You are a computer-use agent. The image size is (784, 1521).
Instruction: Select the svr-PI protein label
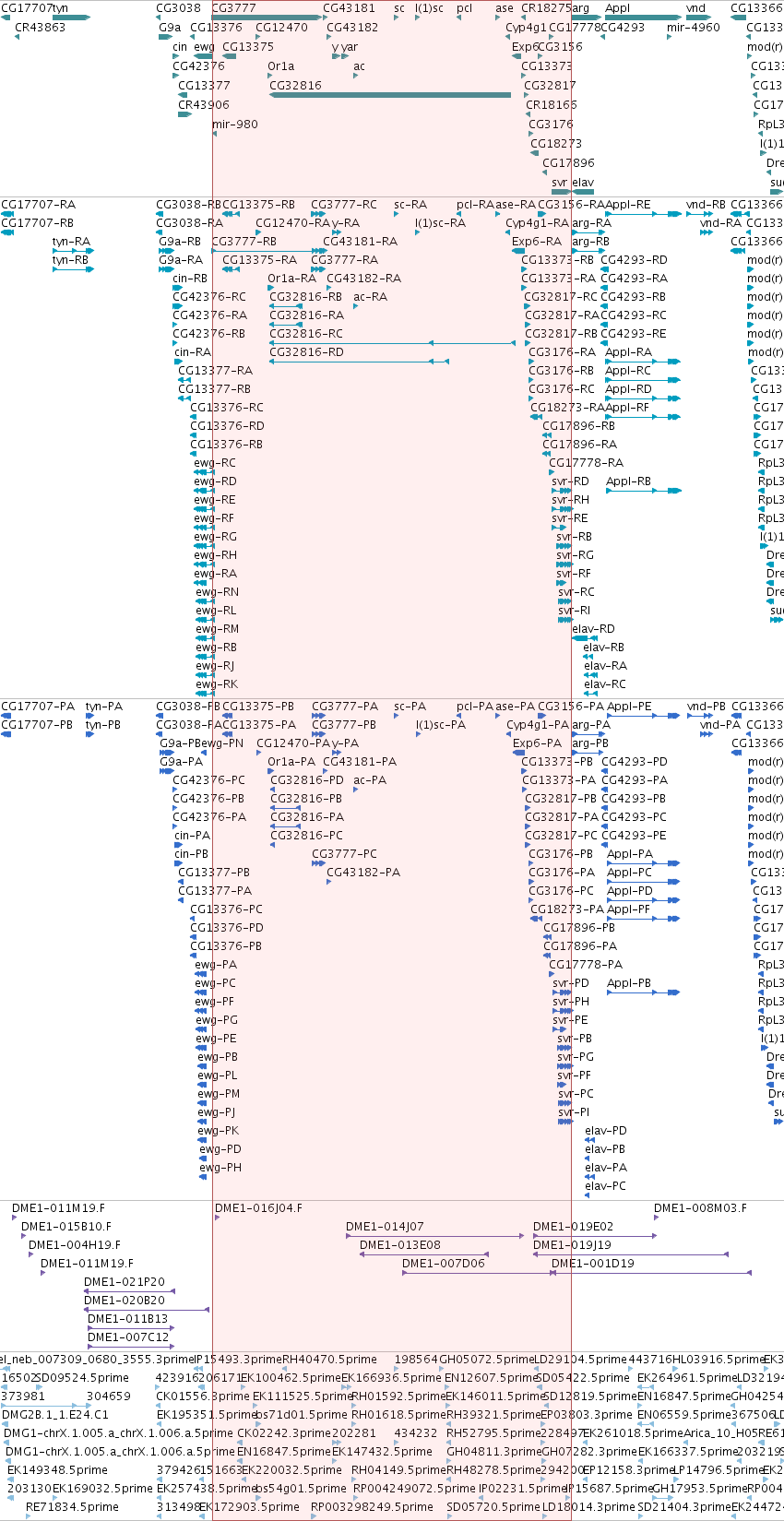pyautogui.click(x=575, y=1112)
